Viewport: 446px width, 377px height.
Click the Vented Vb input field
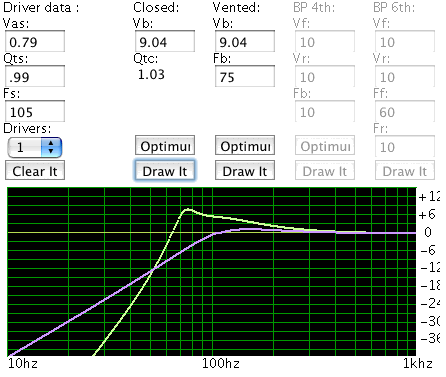[245, 41]
